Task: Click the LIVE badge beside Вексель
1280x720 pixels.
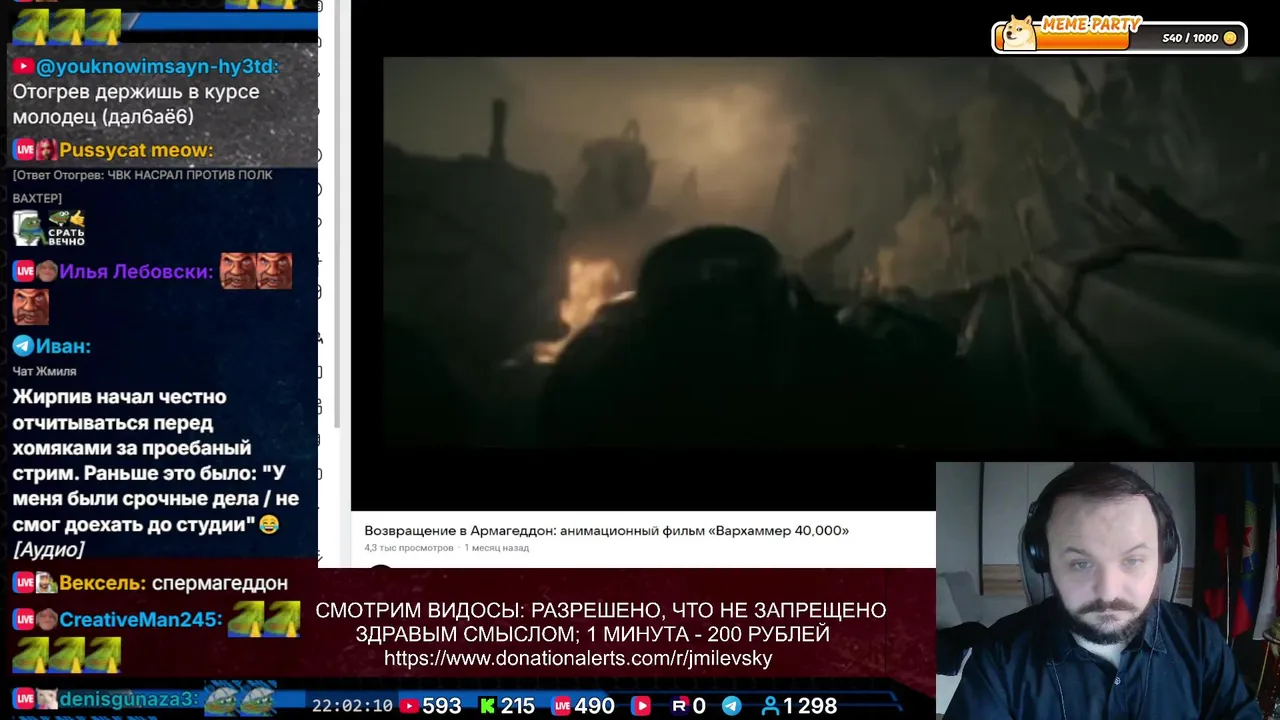Action: (23, 583)
